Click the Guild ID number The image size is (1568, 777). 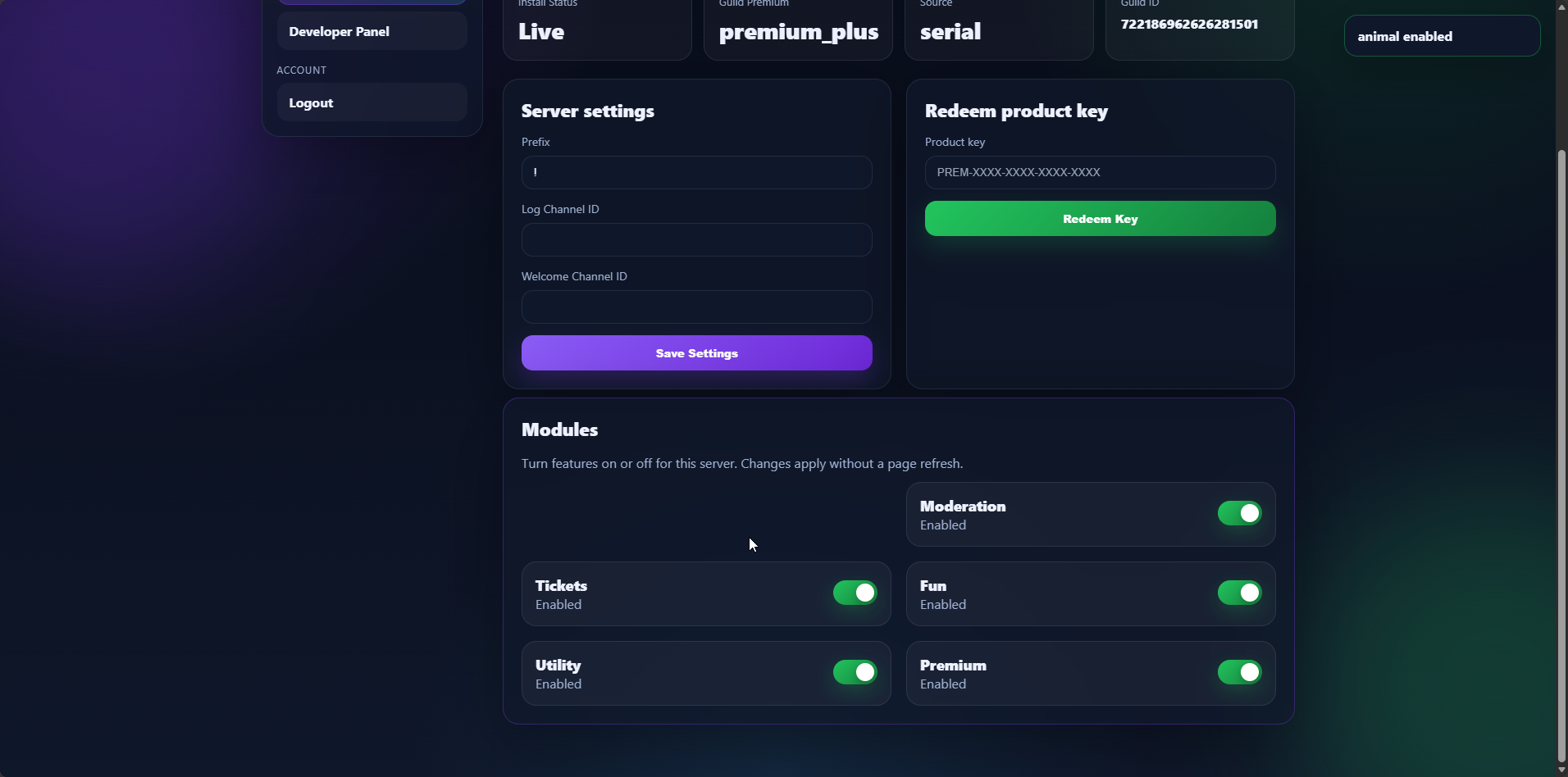coord(1189,25)
